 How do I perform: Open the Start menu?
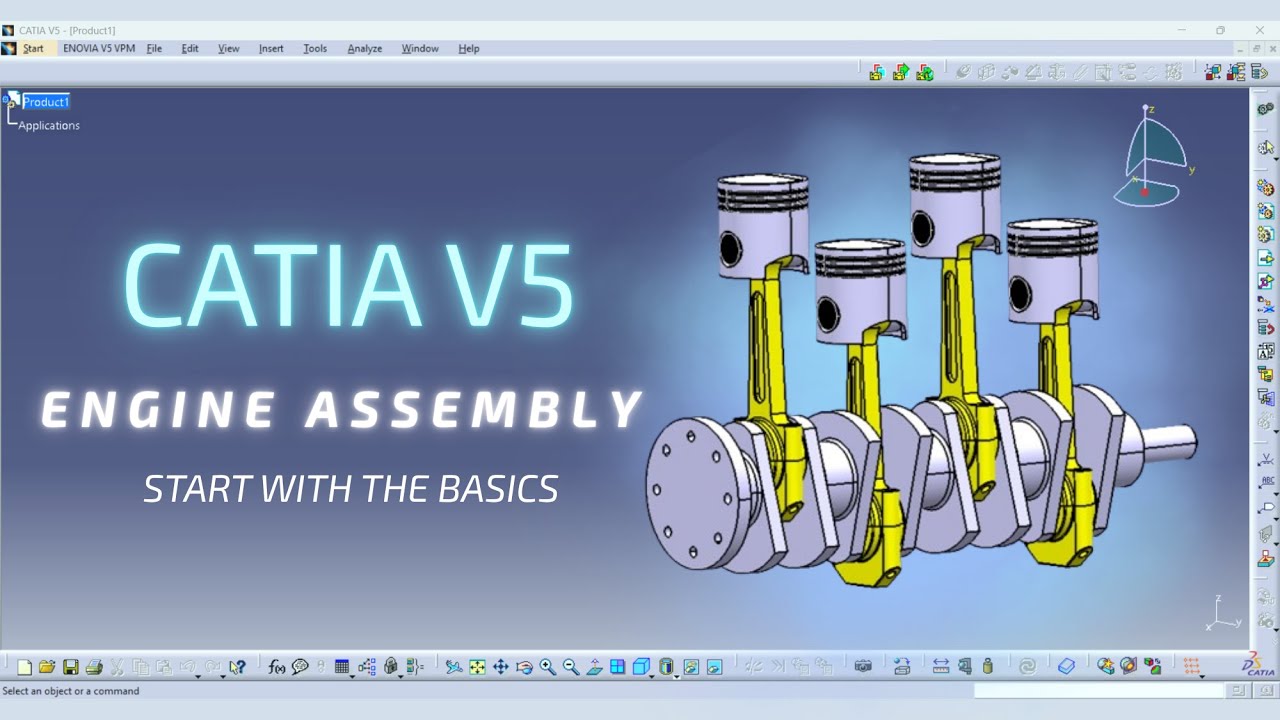click(x=33, y=48)
